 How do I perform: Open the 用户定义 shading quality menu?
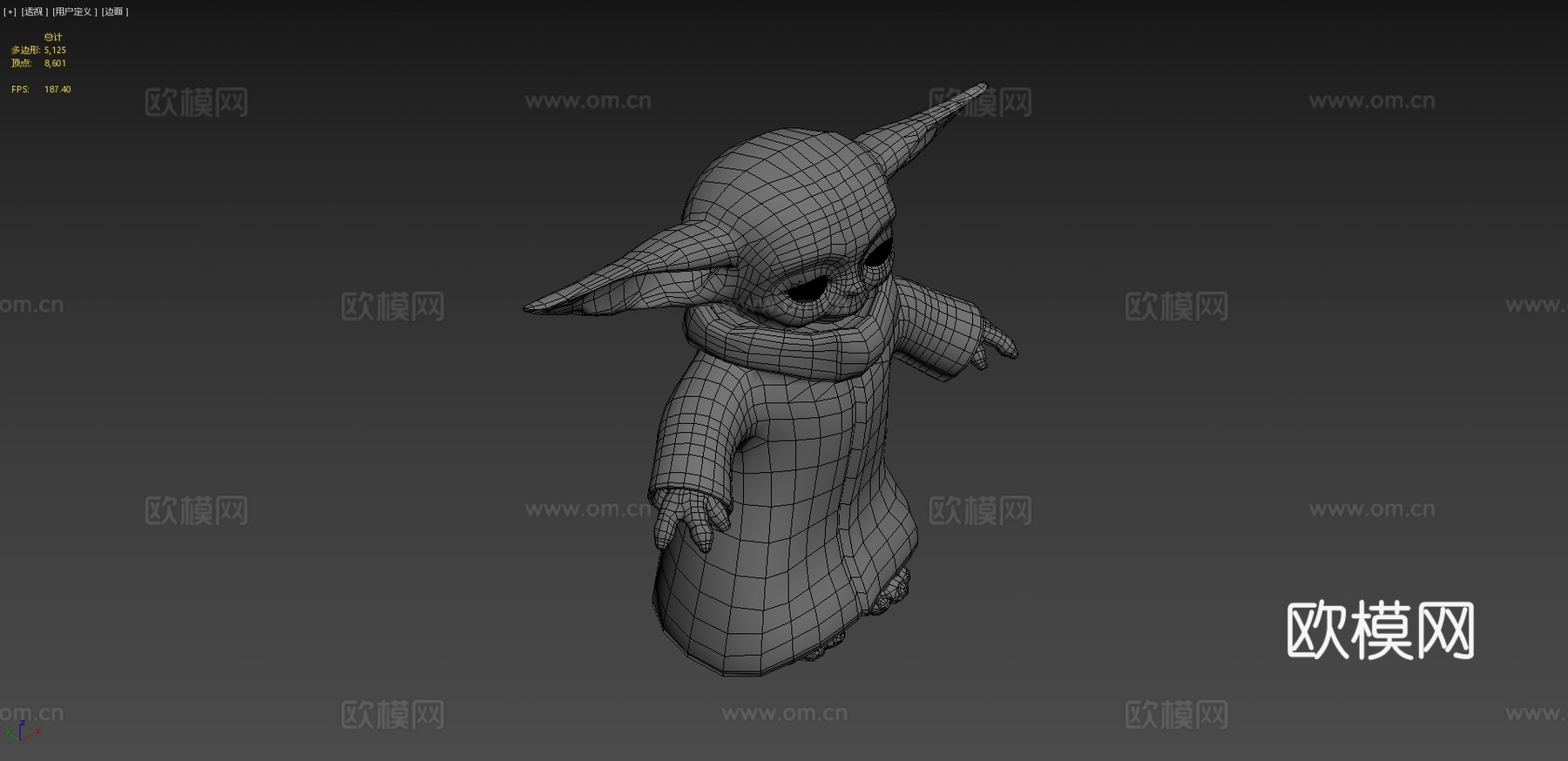point(74,11)
